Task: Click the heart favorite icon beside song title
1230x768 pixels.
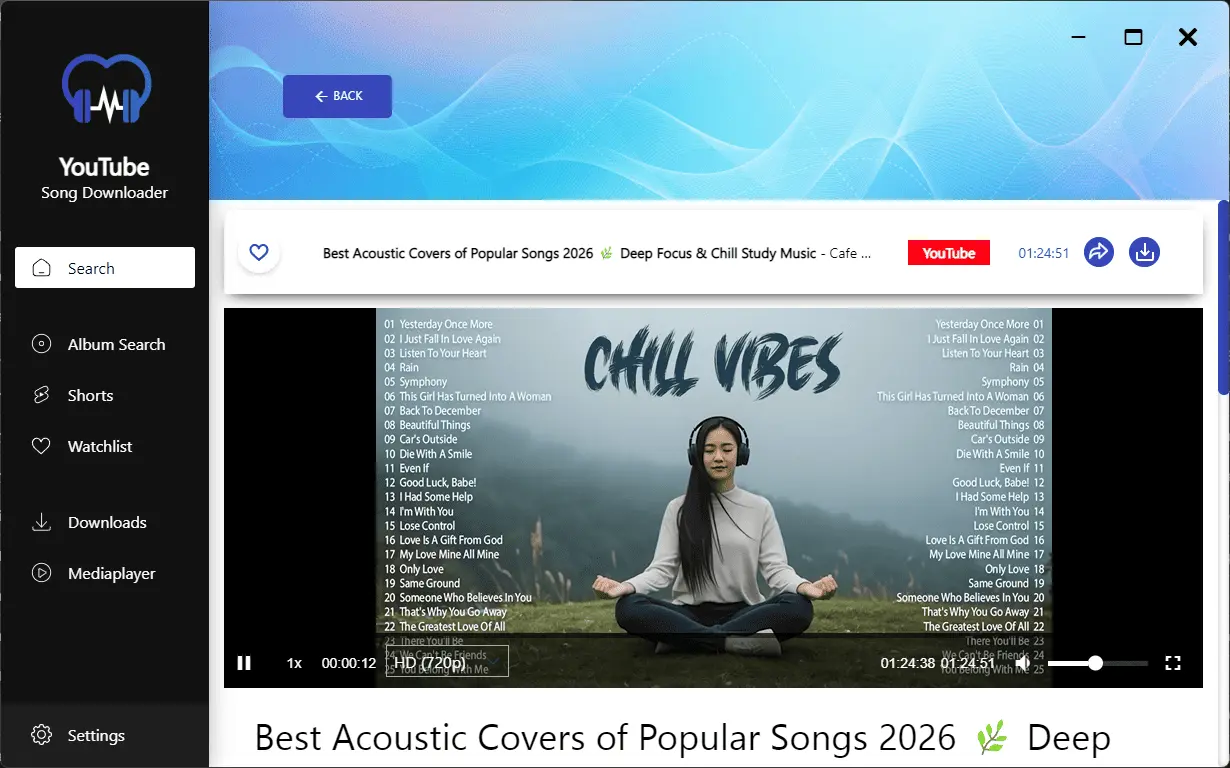Action: point(259,253)
